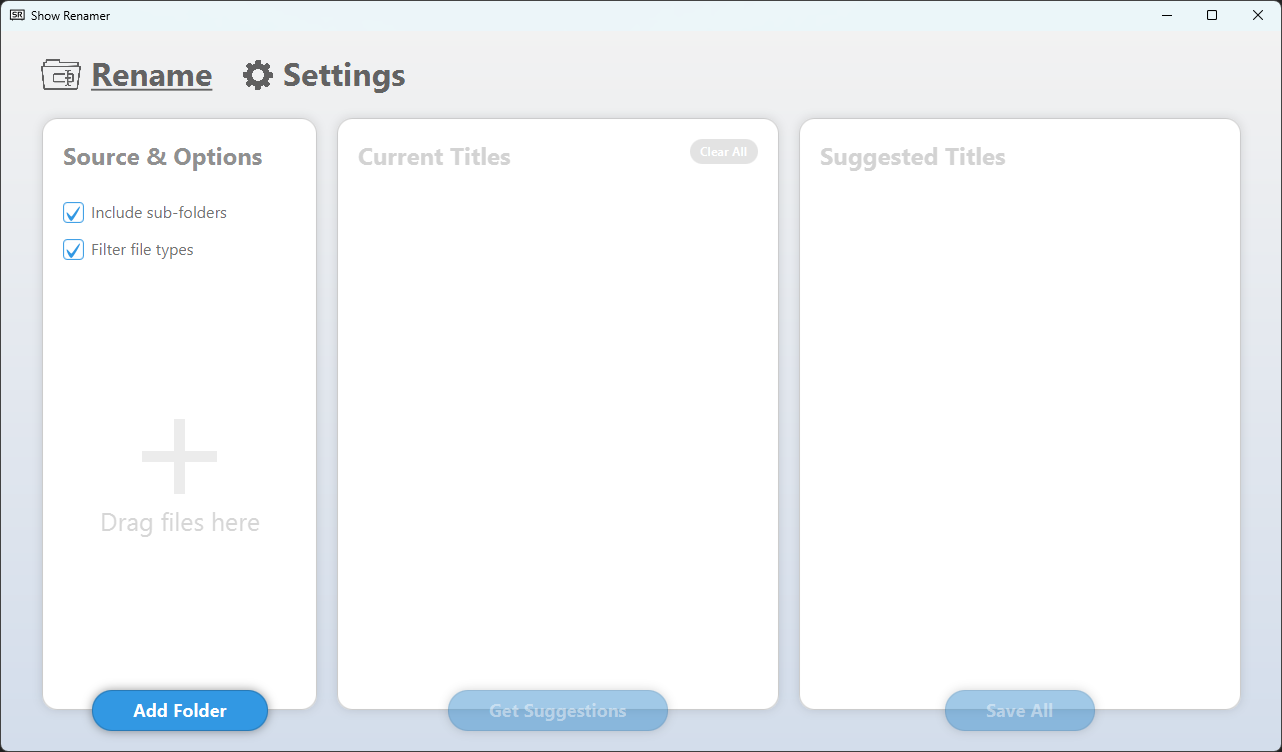Close the Show Renamer window

(x=1258, y=15)
